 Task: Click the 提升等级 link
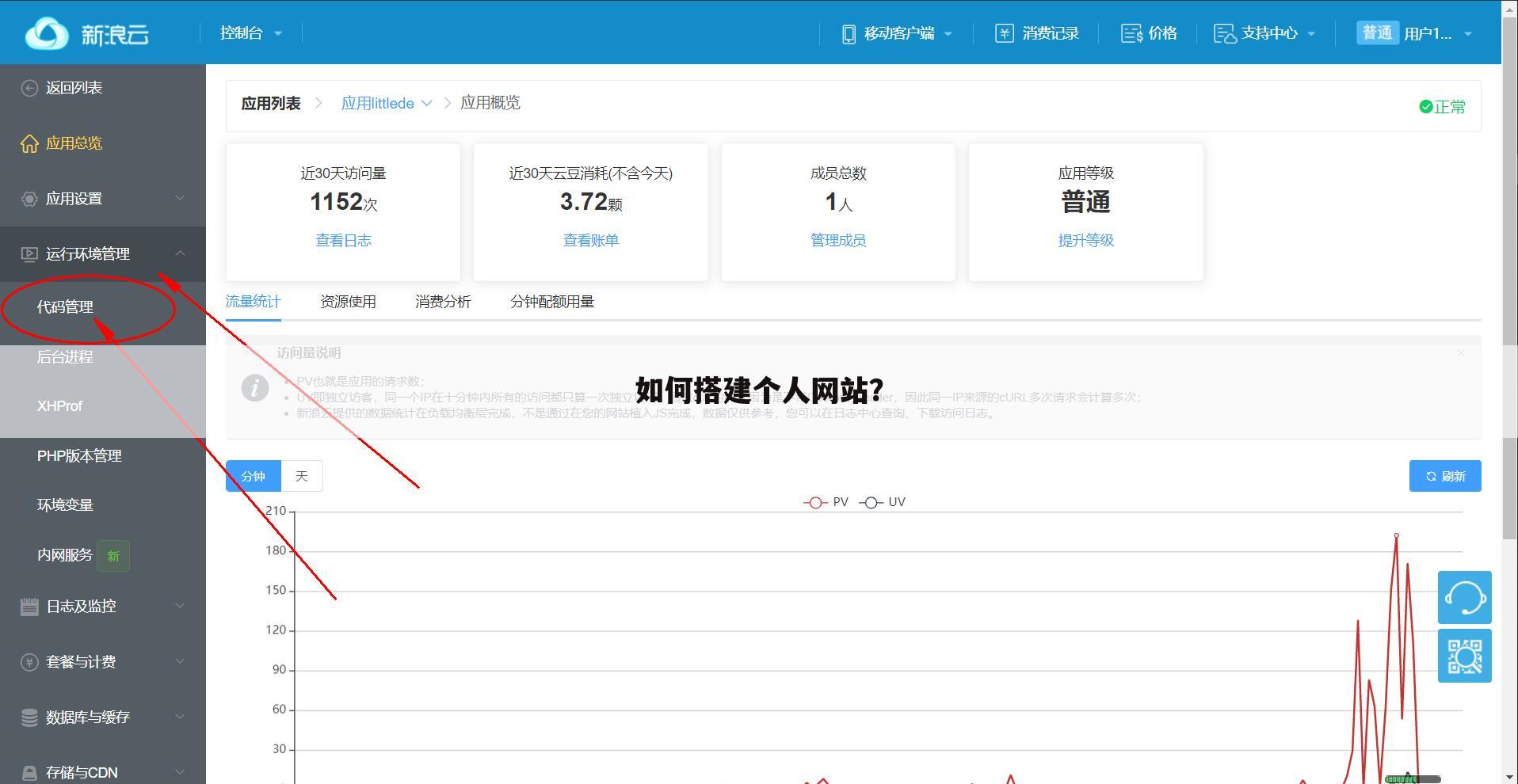point(1086,241)
